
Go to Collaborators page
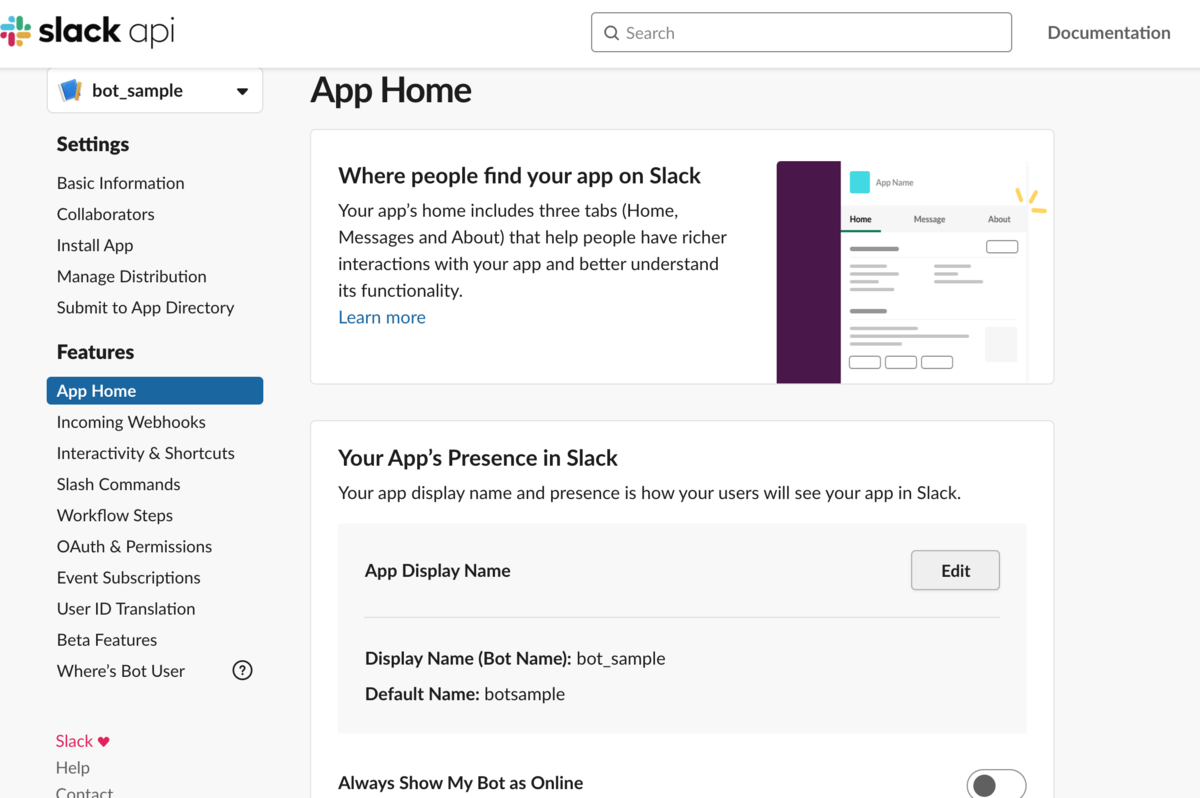coord(105,214)
